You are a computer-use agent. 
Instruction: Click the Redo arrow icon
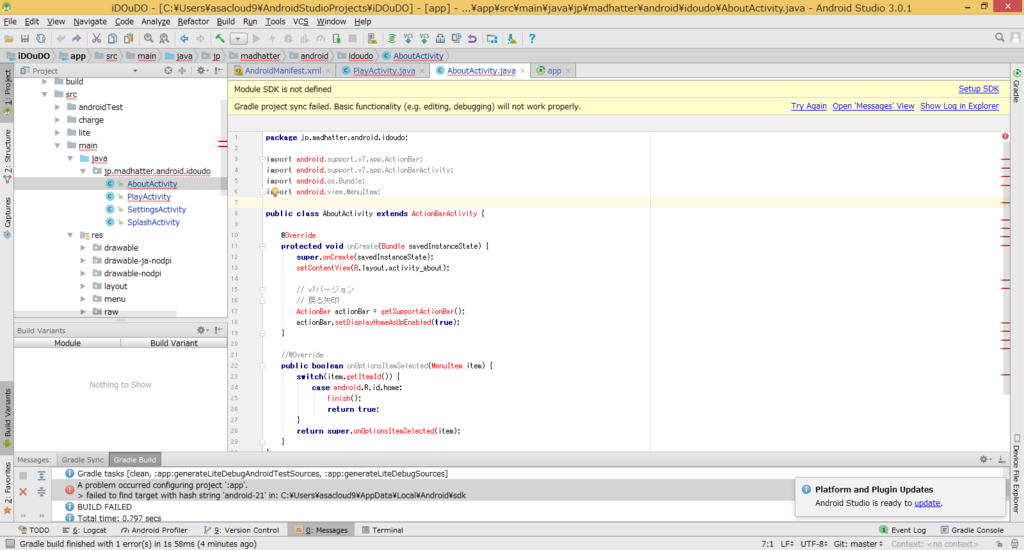coord(76,39)
